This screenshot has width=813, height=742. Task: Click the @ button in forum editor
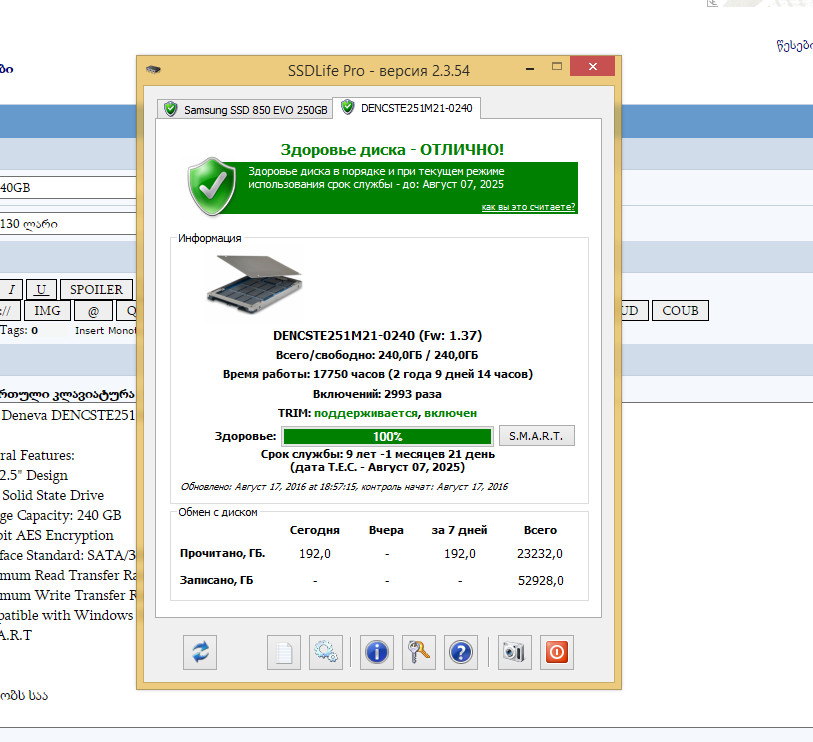[93, 311]
